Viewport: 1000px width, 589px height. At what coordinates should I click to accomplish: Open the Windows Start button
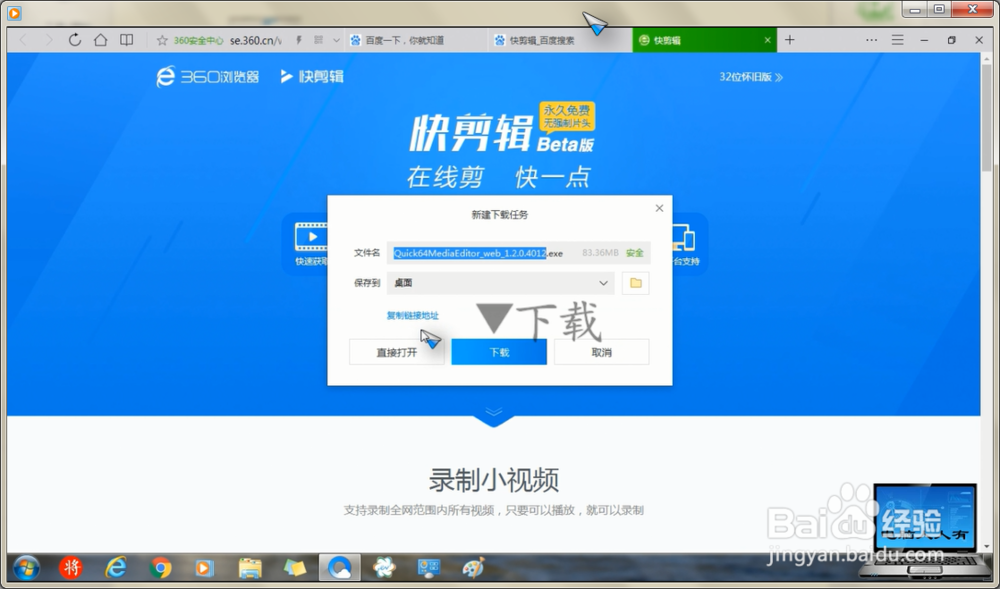tap(26, 568)
